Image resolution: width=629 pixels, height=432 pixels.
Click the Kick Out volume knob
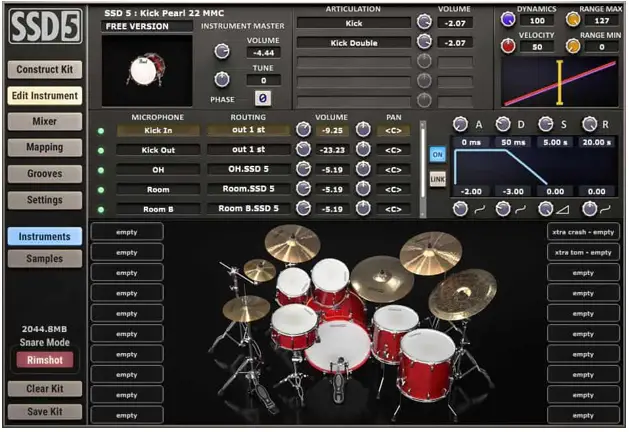point(303,149)
